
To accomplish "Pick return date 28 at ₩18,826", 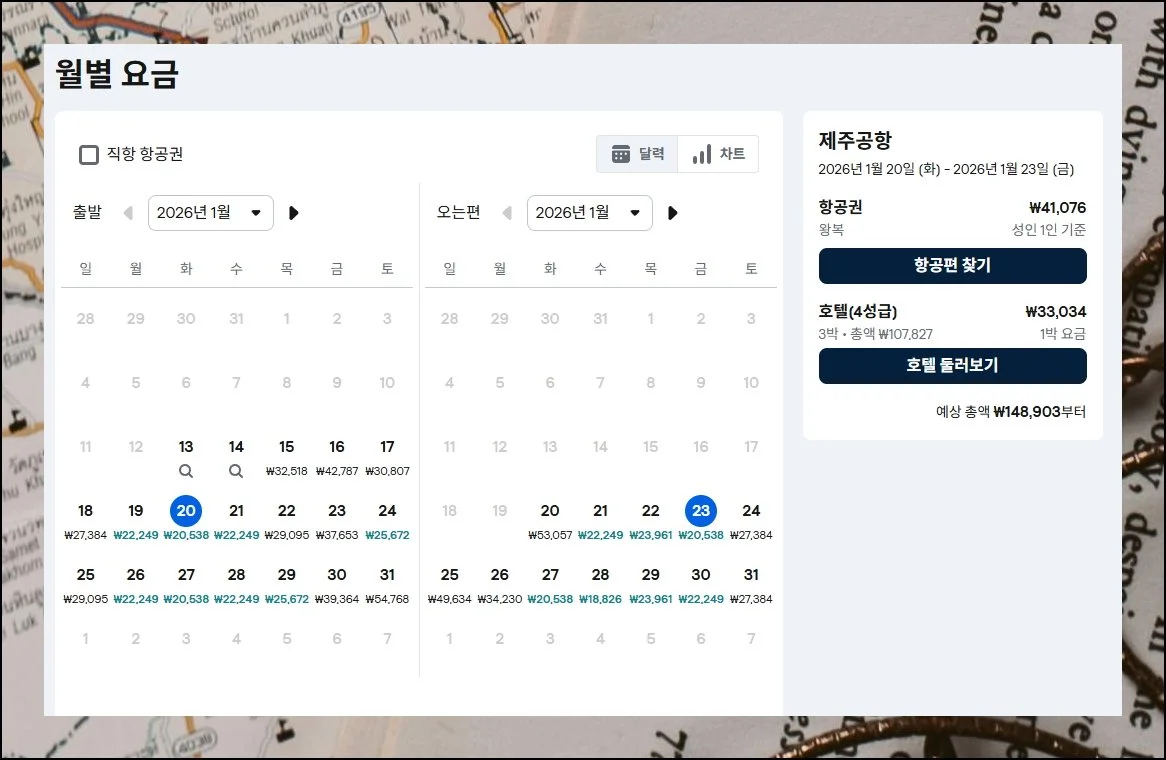I will point(600,583).
